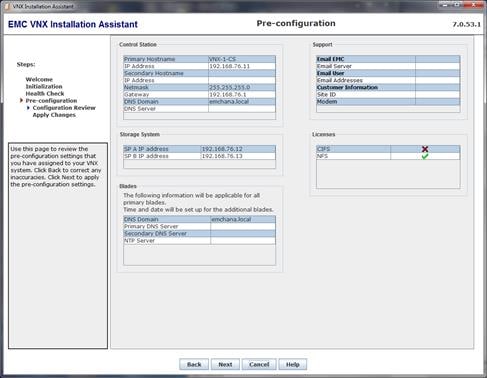Select the Health Check step

pos(45,94)
